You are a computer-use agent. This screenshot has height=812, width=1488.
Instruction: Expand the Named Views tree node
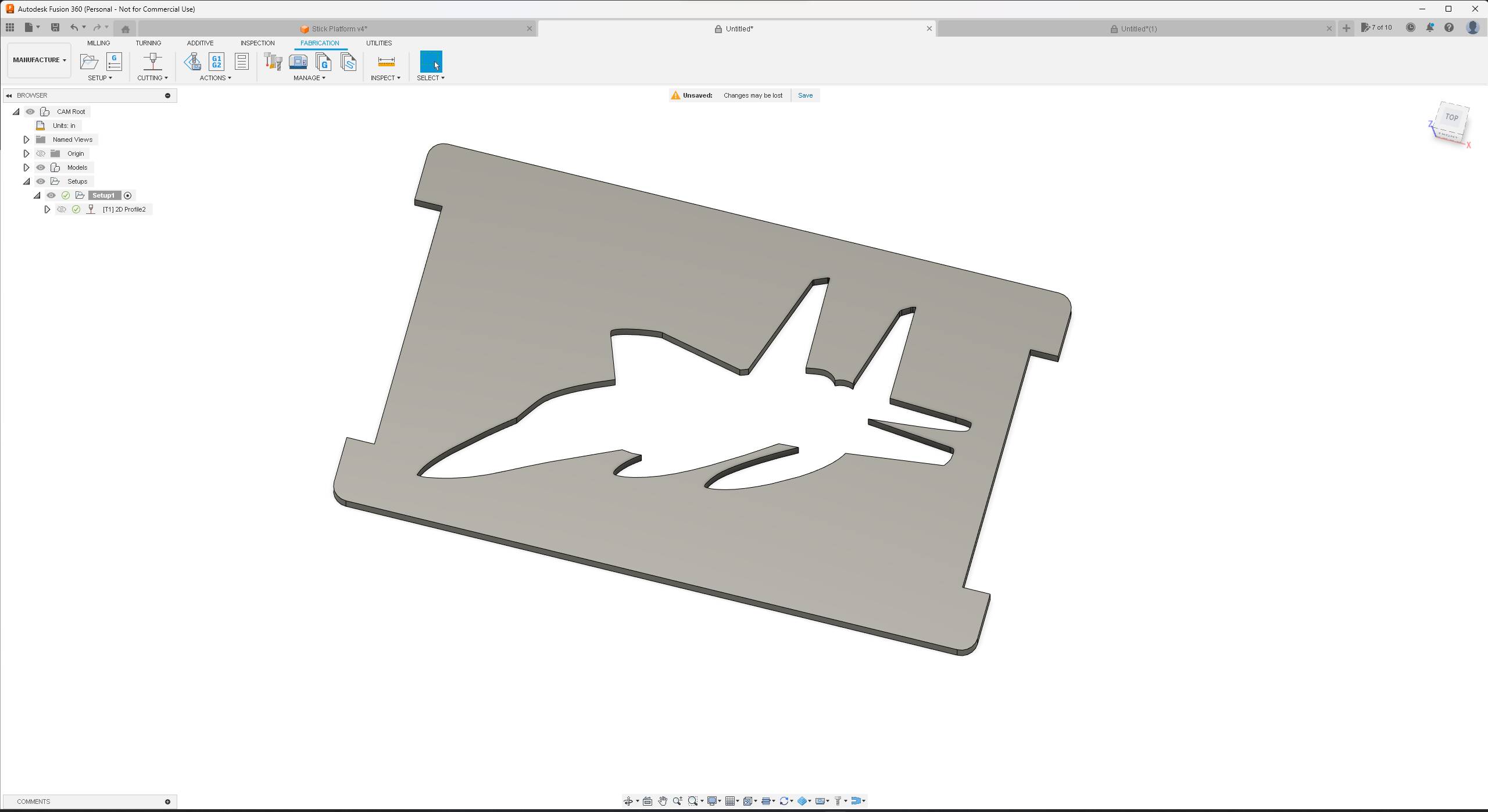[x=26, y=139]
